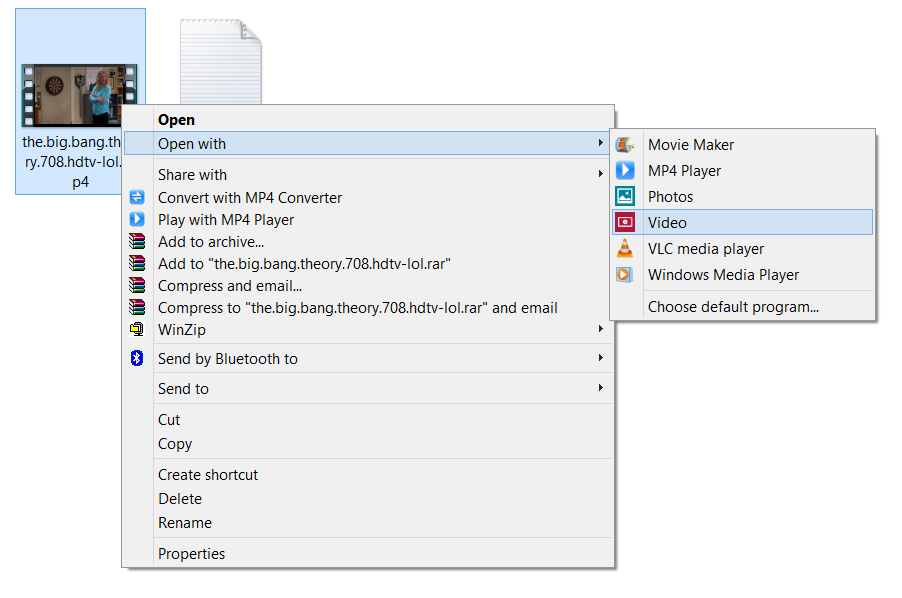902x598 pixels.
Task: Choose Convert with MP4 Converter
Action: point(368,197)
